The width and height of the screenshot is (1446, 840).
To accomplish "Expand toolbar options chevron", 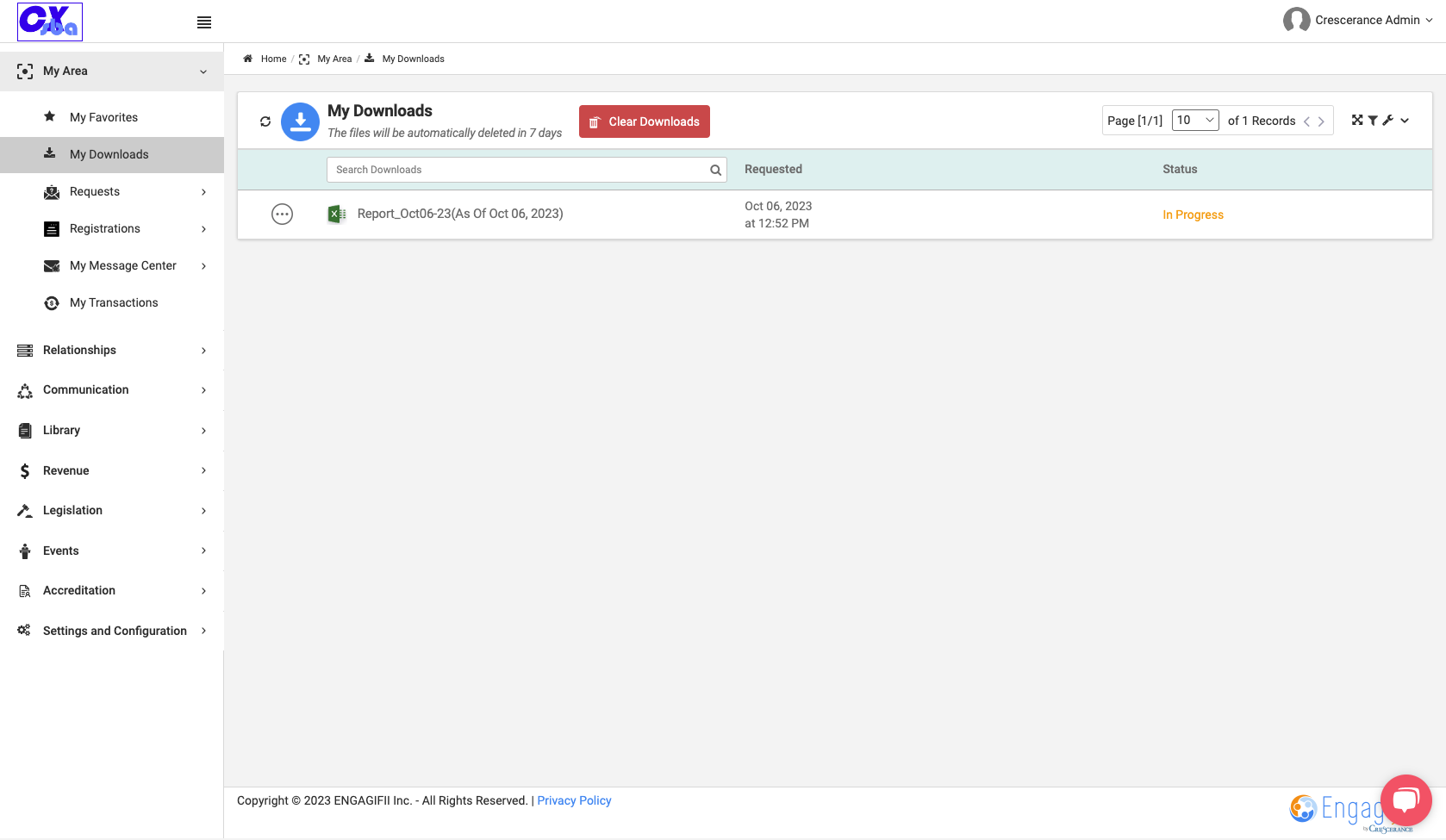I will coord(1405,121).
